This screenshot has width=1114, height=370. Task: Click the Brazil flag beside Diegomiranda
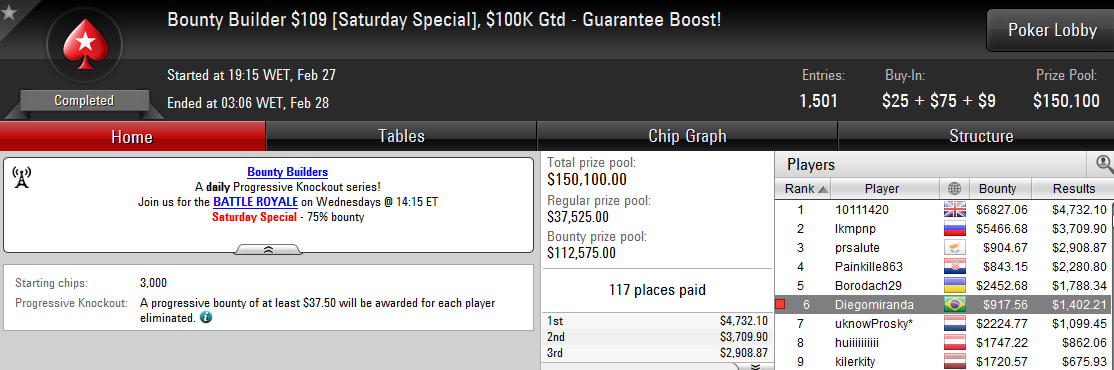click(954, 304)
